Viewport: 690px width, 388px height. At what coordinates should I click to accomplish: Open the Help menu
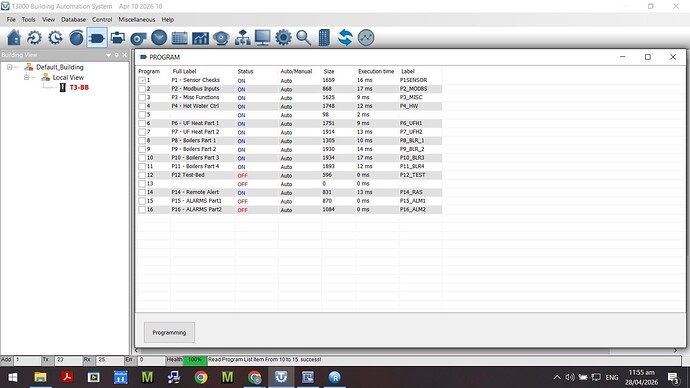click(x=168, y=19)
